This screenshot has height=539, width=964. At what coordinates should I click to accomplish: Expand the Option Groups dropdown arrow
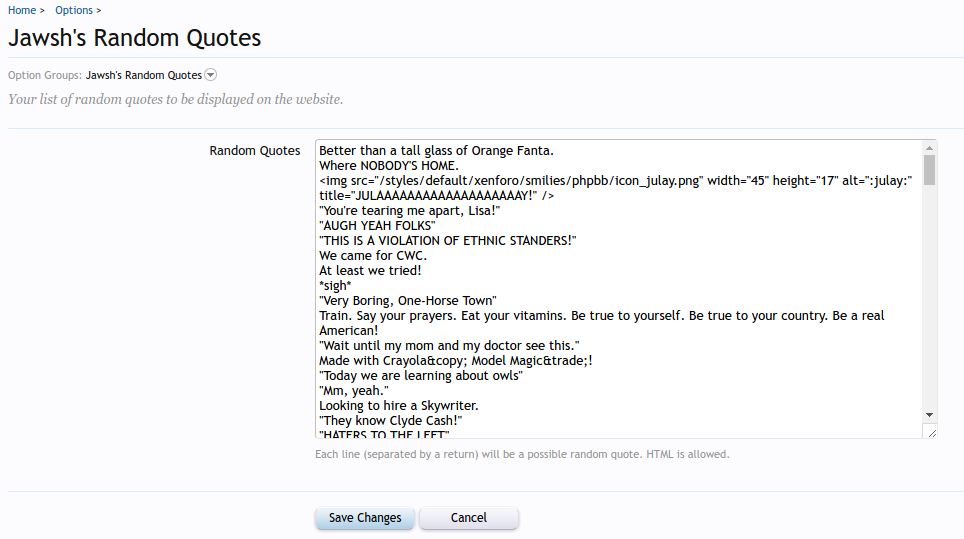coord(210,75)
